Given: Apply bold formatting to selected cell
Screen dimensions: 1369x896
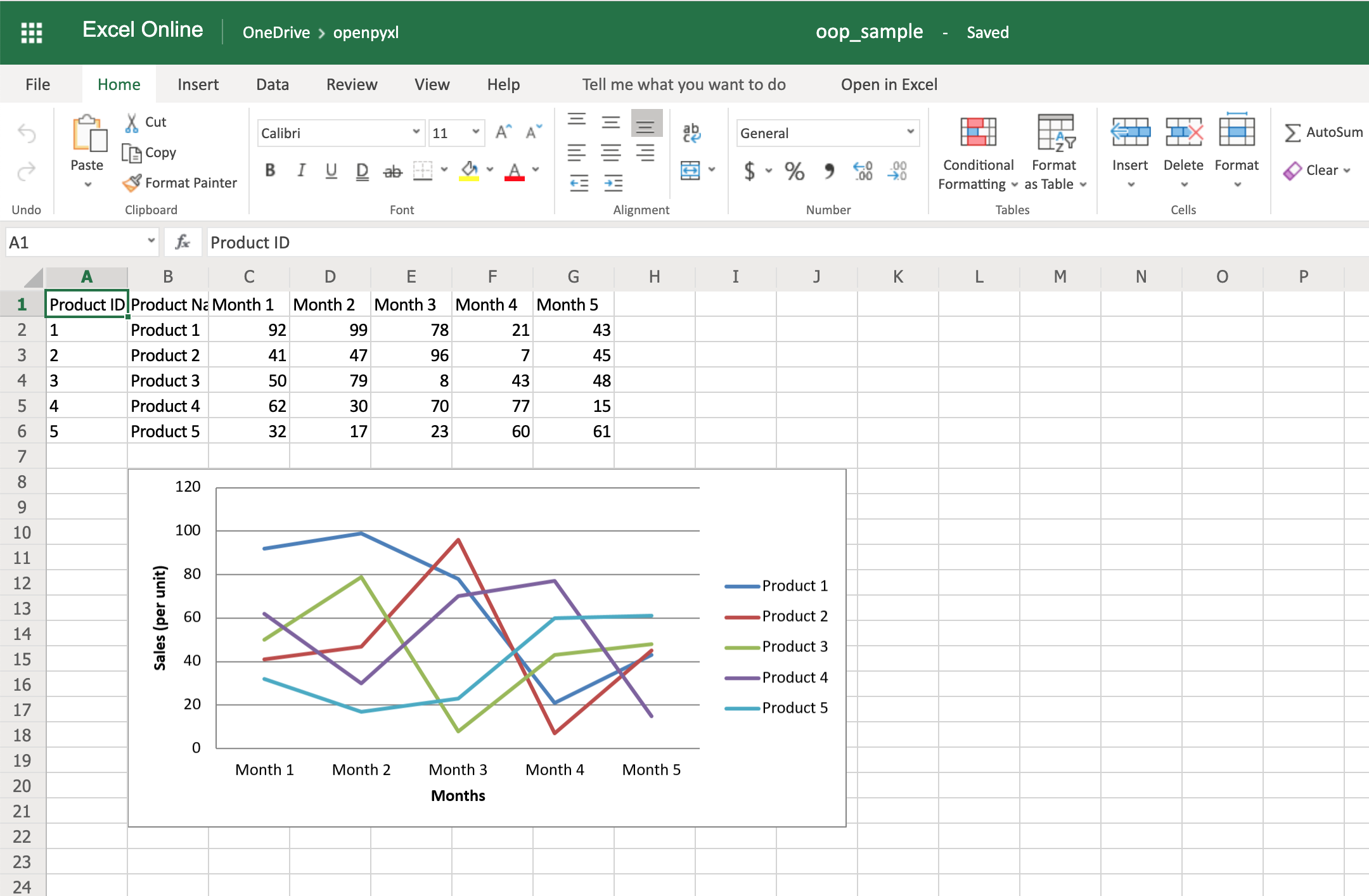Looking at the screenshot, I should coord(270,170).
